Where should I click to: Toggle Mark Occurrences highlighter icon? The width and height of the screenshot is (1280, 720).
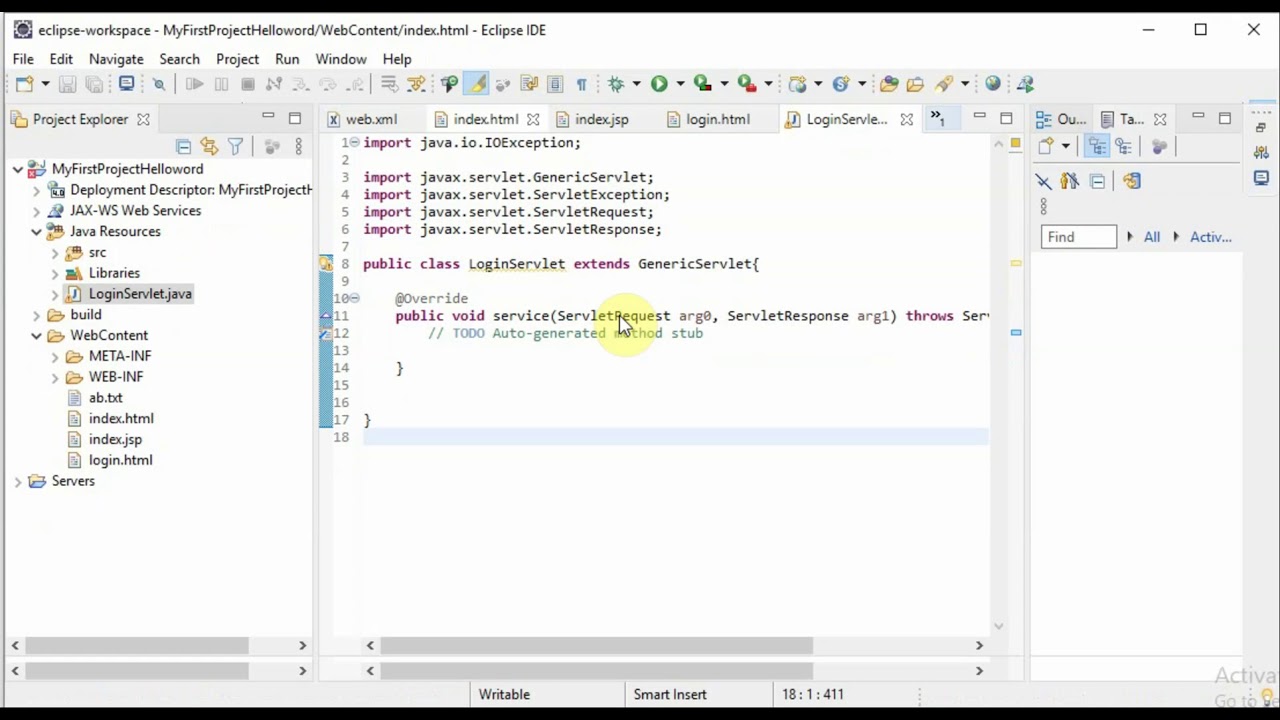477,84
